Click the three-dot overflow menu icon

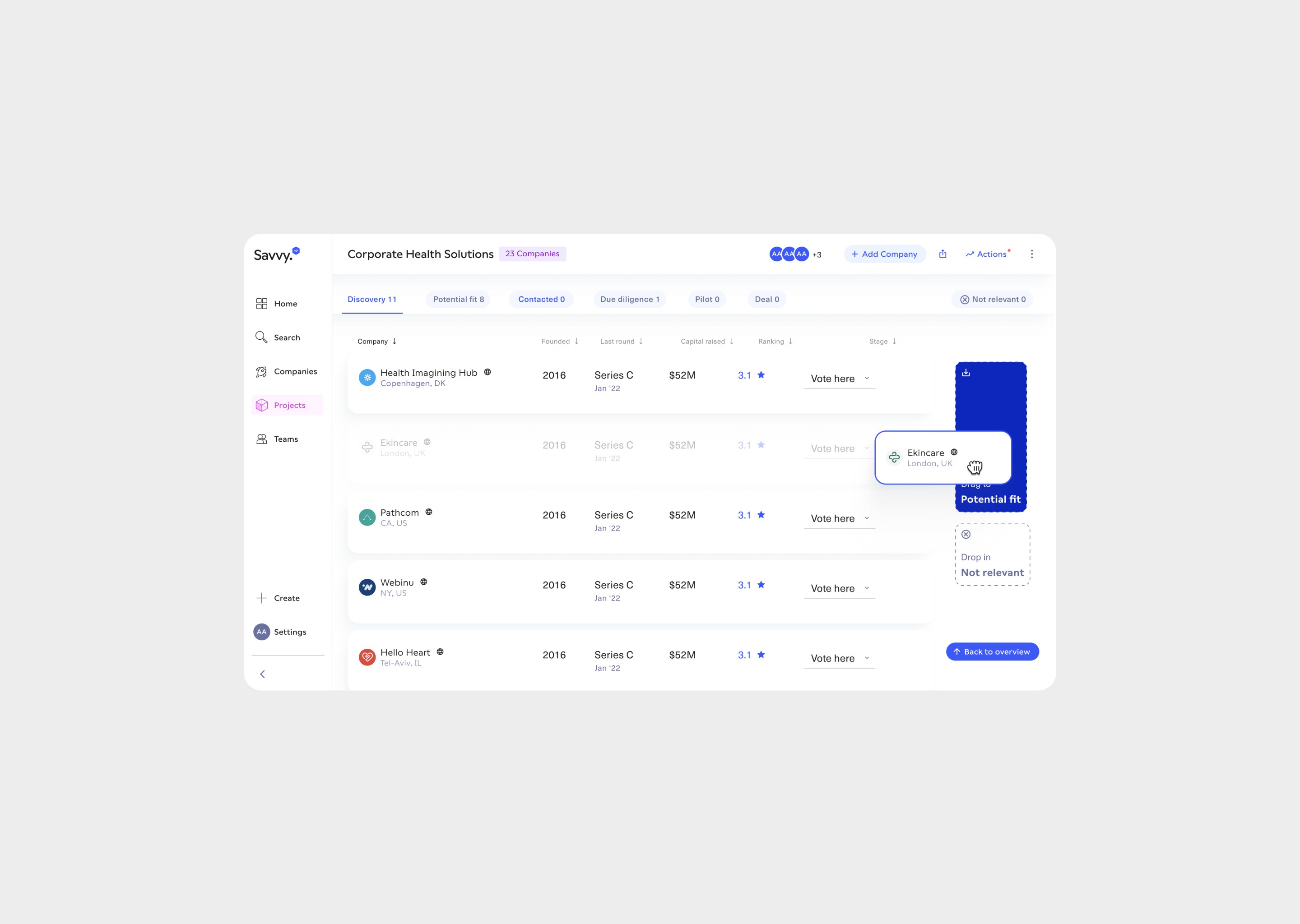pyautogui.click(x=1031, y=254)
